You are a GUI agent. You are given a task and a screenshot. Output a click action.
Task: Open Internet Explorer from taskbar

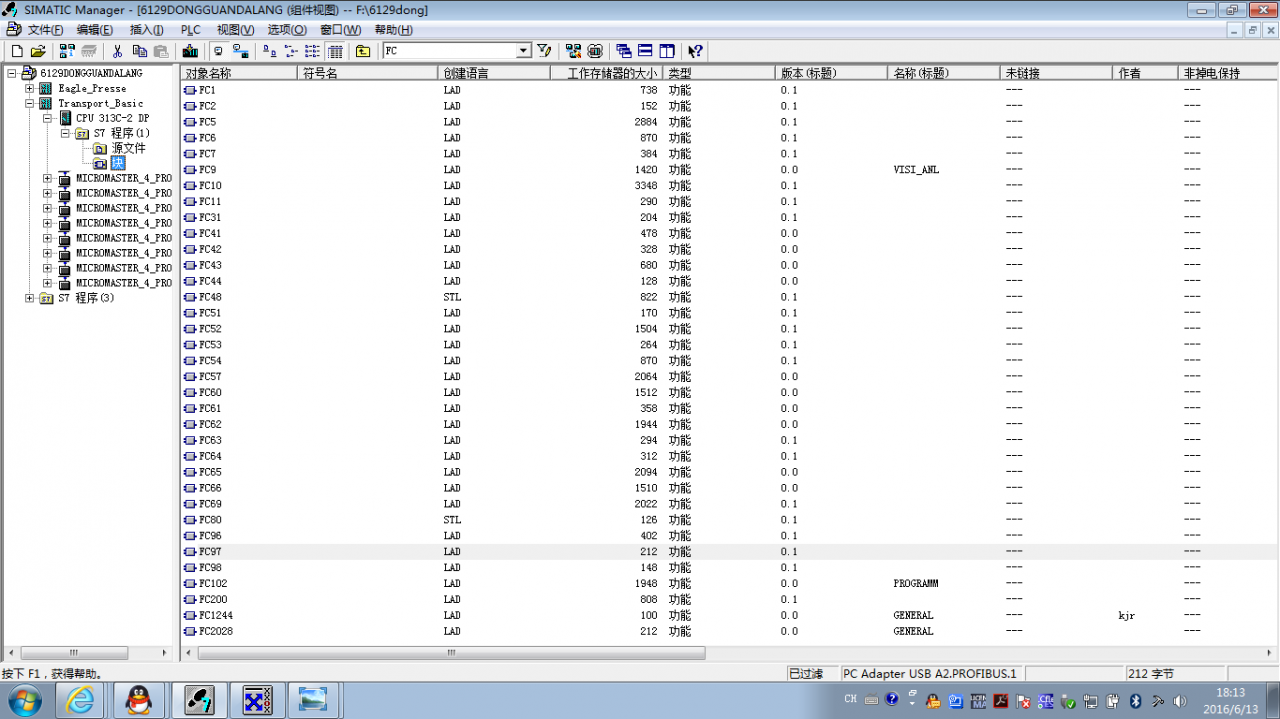80,700
